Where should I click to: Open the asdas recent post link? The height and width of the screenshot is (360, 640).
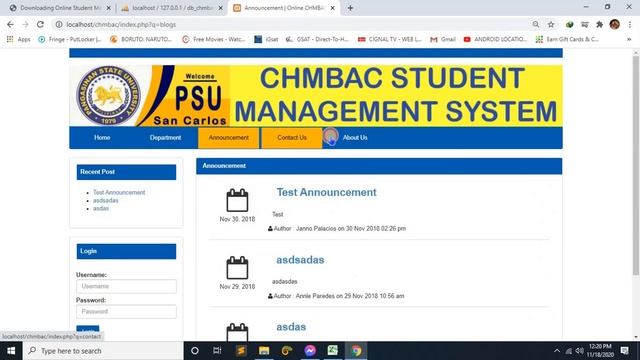click(x=101, y=209)
